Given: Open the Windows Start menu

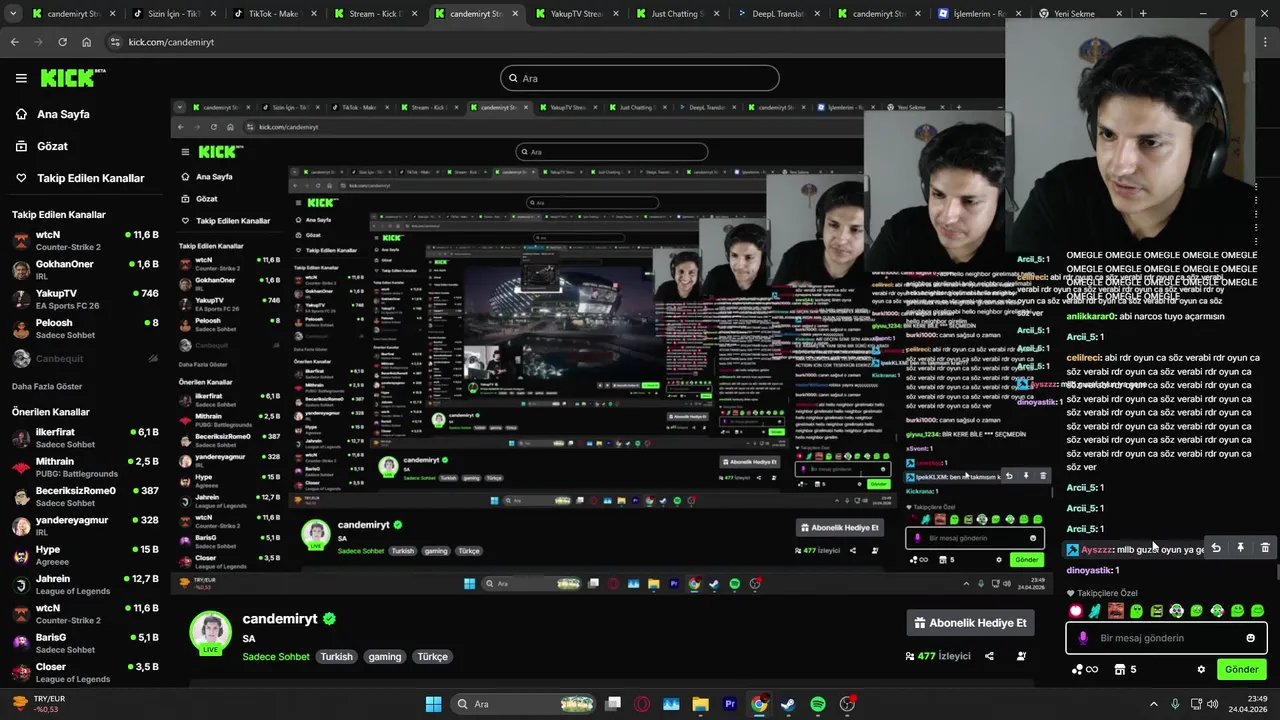Looking at the screenshot, I should pos(433,704).
